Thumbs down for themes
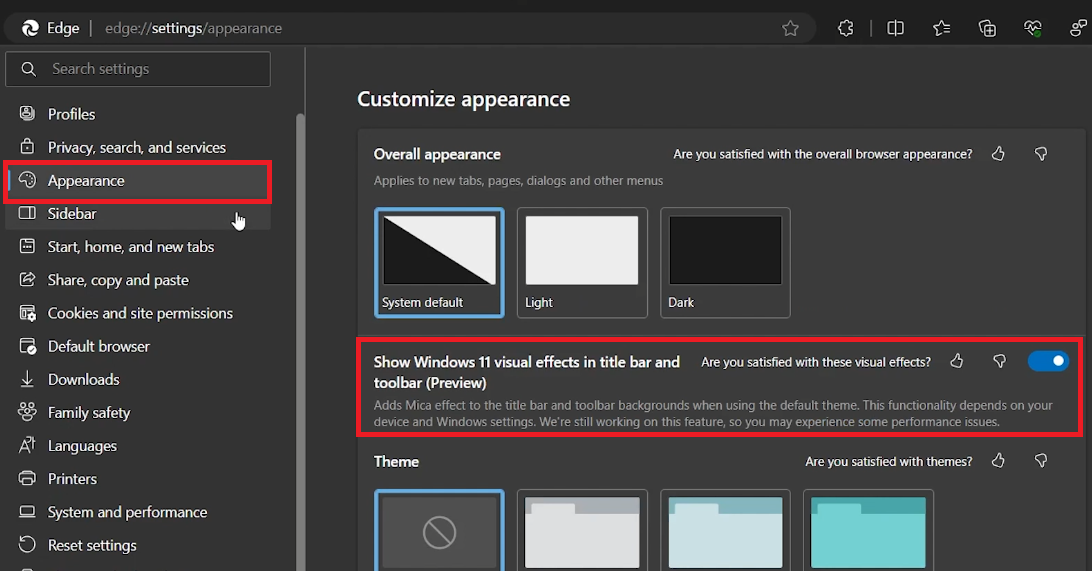This screenshot has height=571, width=1092. (1040, 460)
